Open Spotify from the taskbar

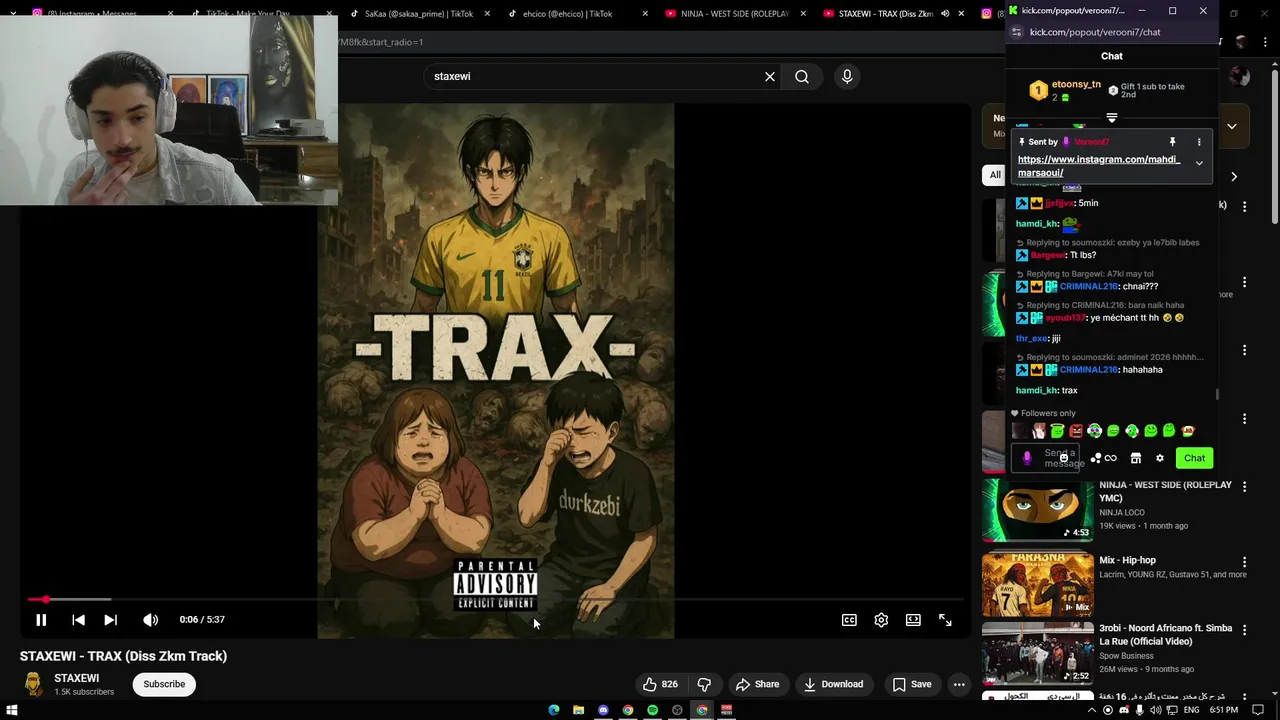tap(652, 710)
